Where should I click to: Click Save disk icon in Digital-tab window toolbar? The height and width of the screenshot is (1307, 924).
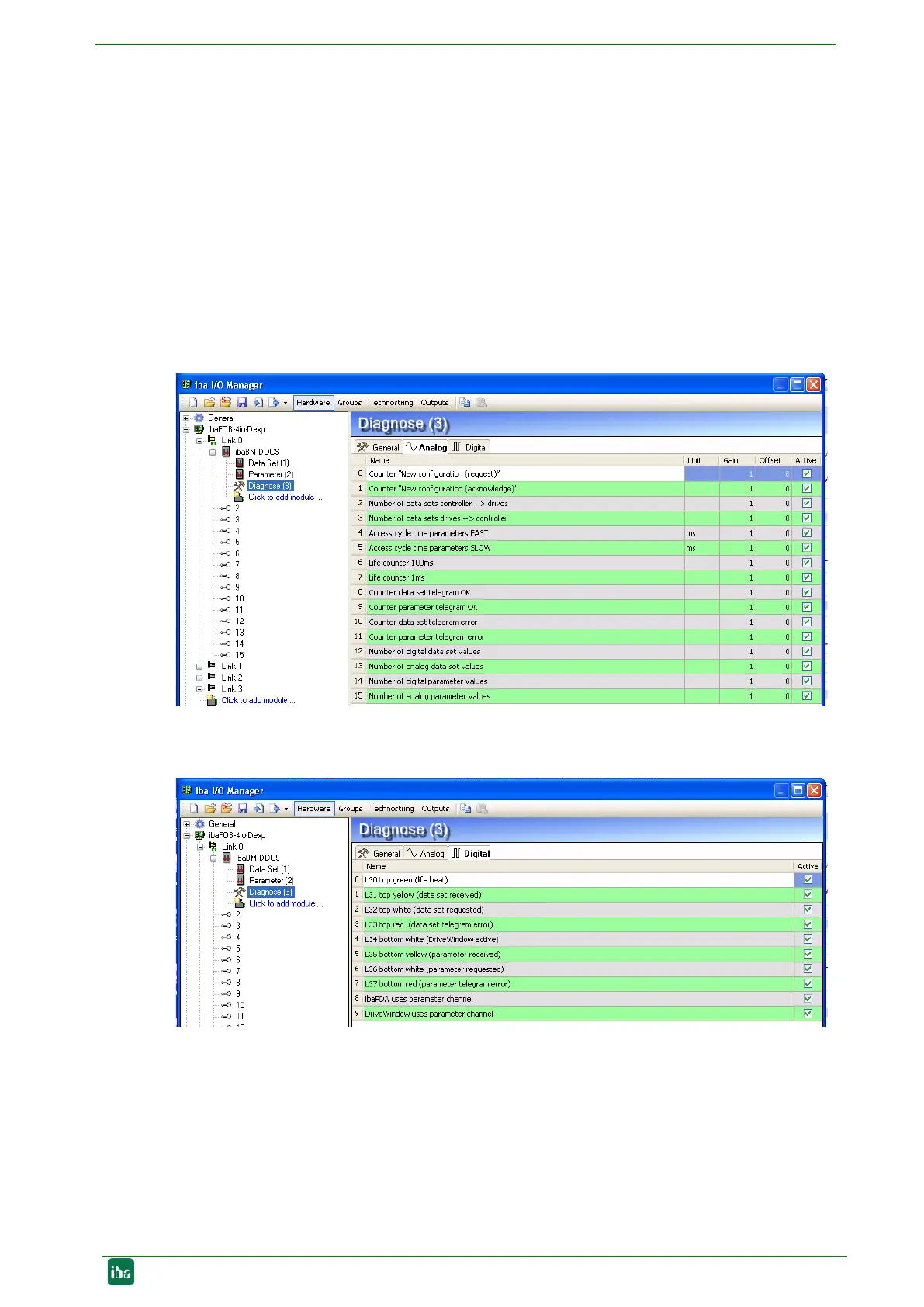point(243,809)
